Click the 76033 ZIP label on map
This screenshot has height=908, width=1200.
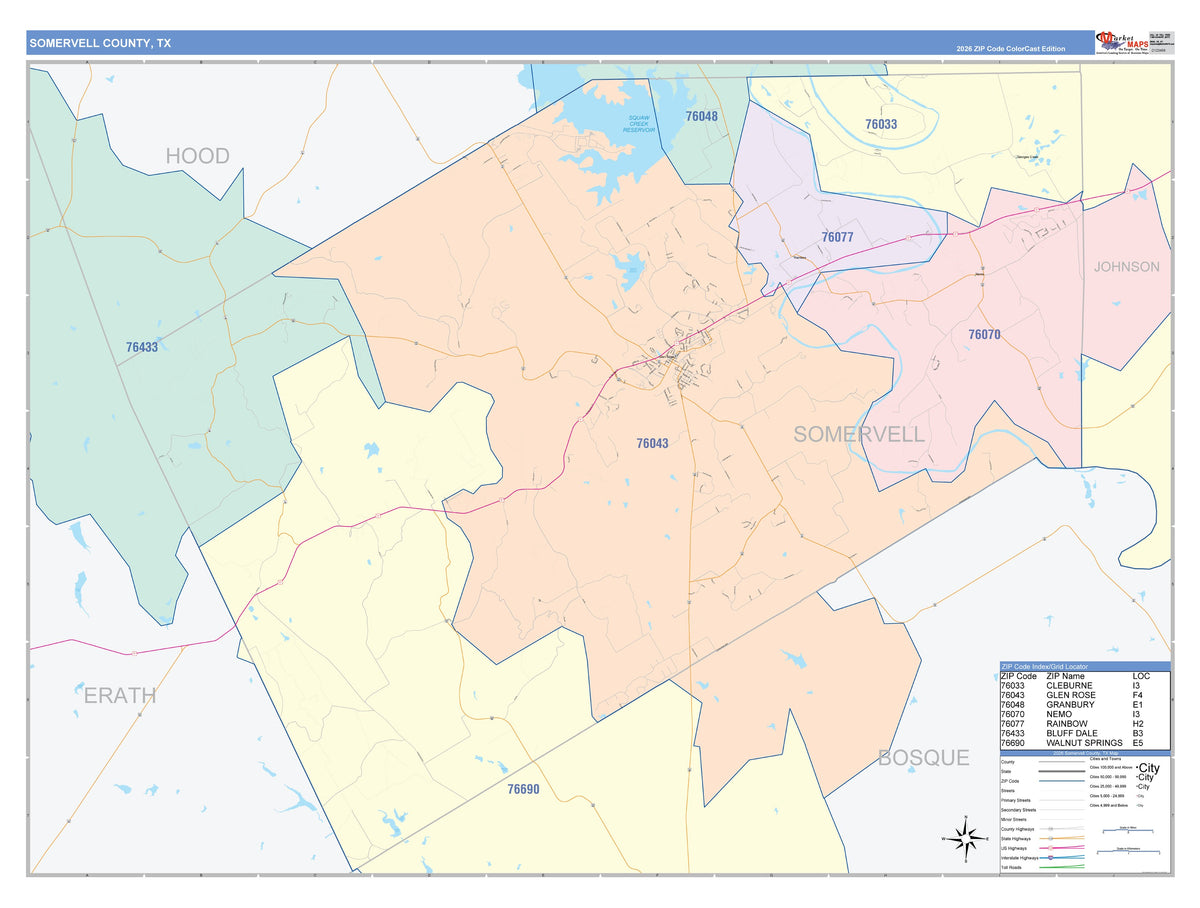[881, 124]
